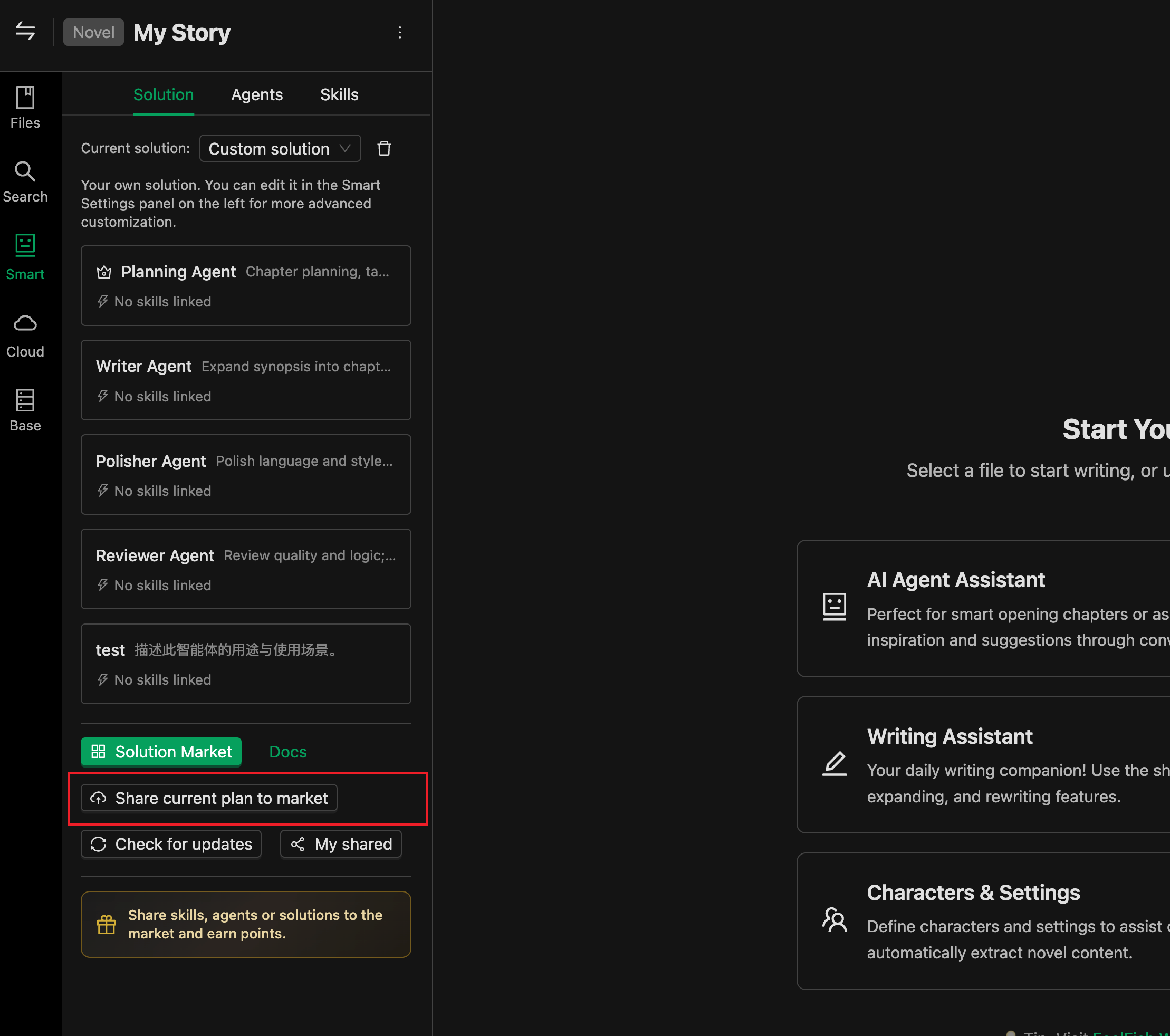The width and height of the screenshot is (1170, 1036).
Task: Open My shared solutions
Action: (341, 844)
